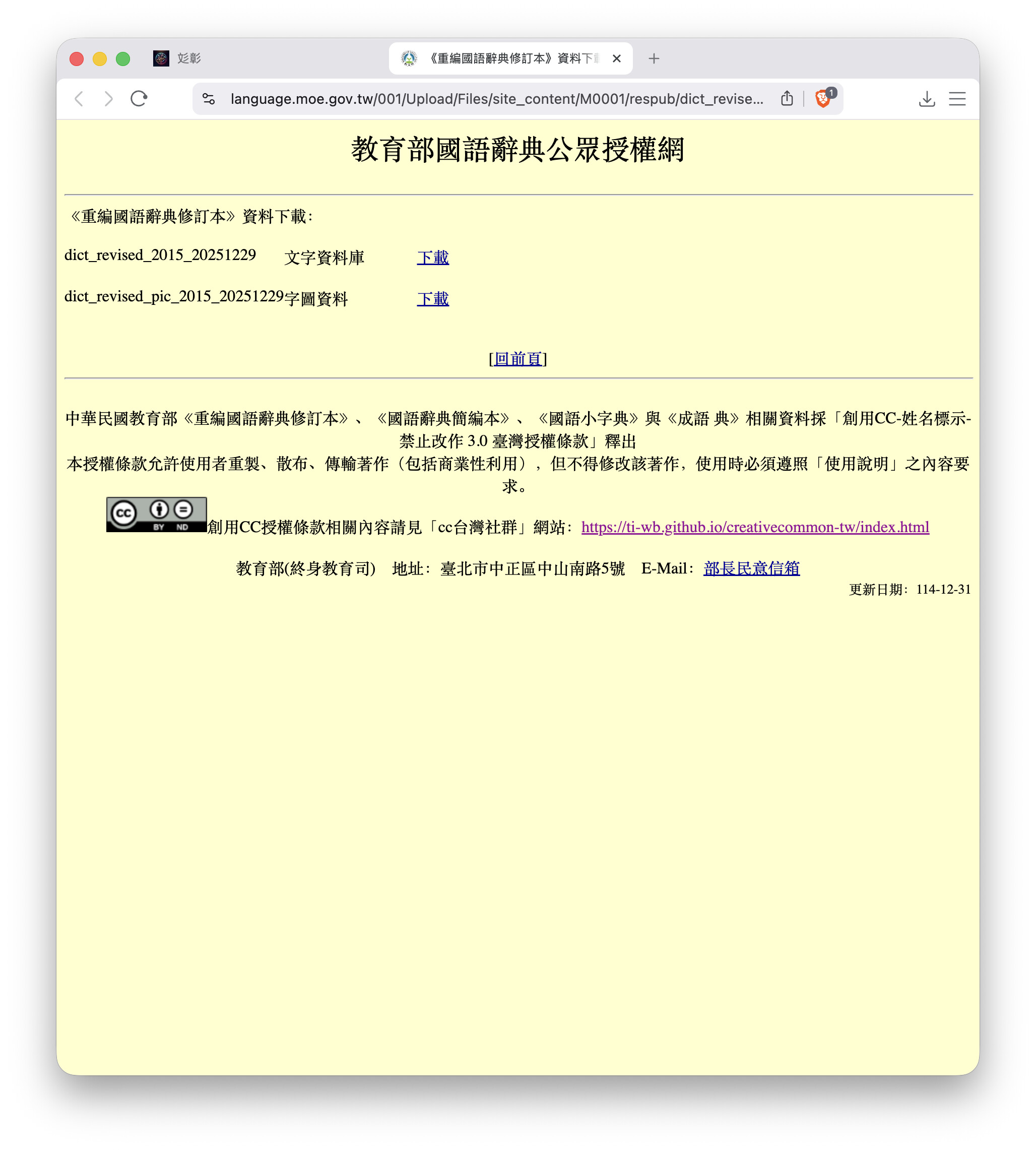Click the 回前頁 link

(517, 359)
